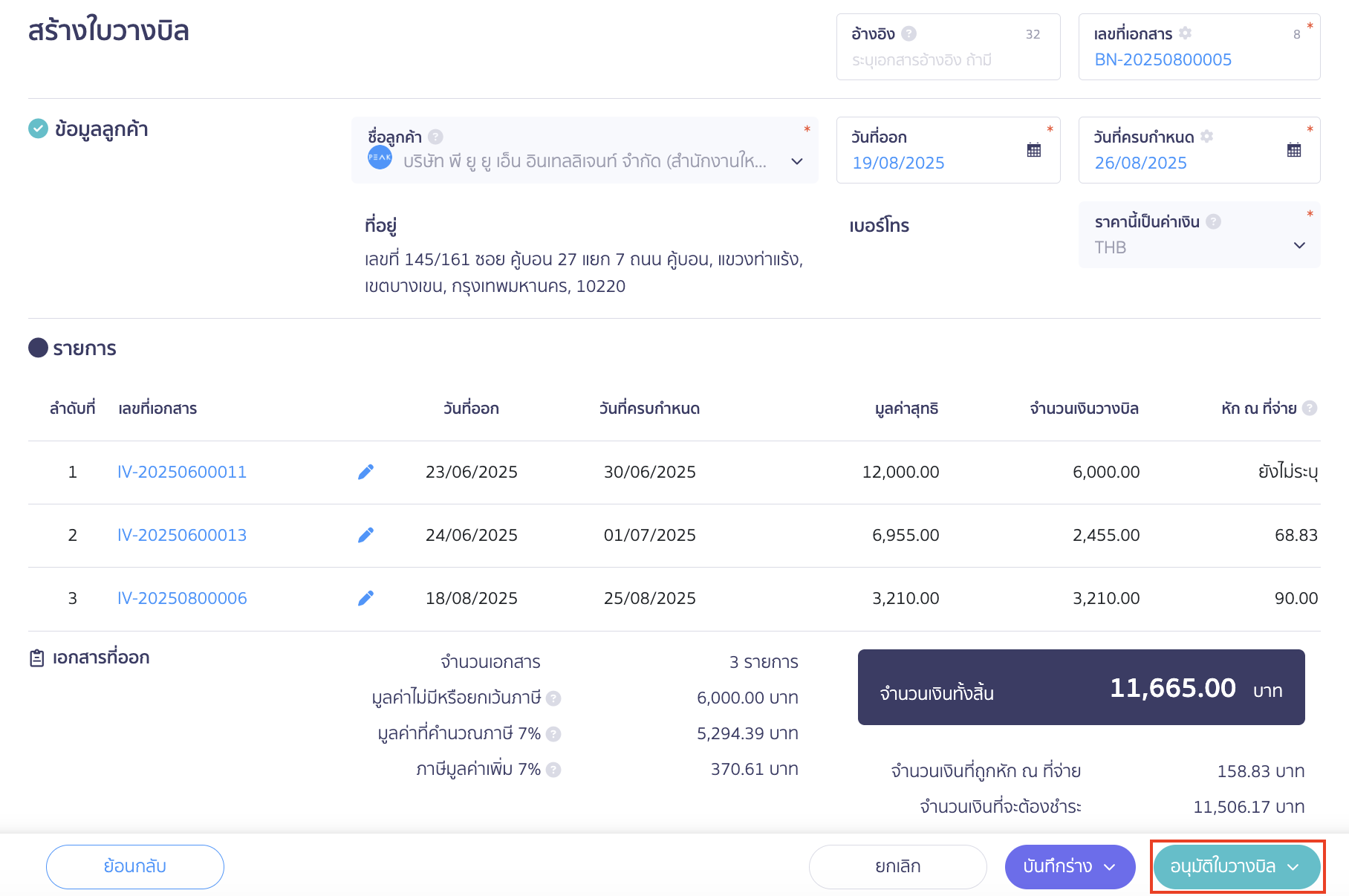
Task: Edit line item IV-20250600013 via pencil icon
Action: [x=365, y=534]
